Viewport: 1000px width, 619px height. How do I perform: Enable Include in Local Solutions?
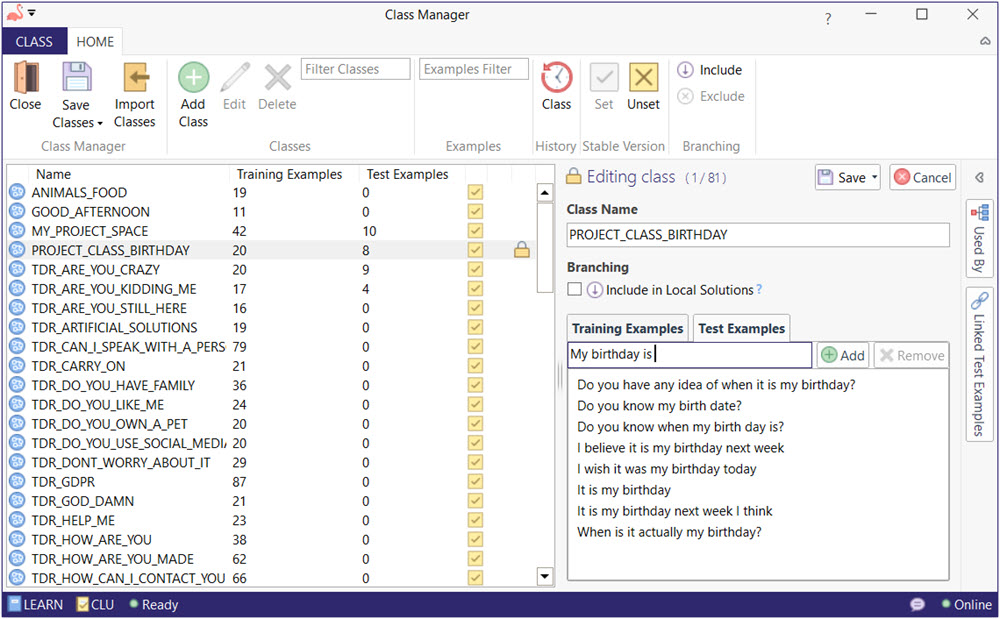click(575, 289)
